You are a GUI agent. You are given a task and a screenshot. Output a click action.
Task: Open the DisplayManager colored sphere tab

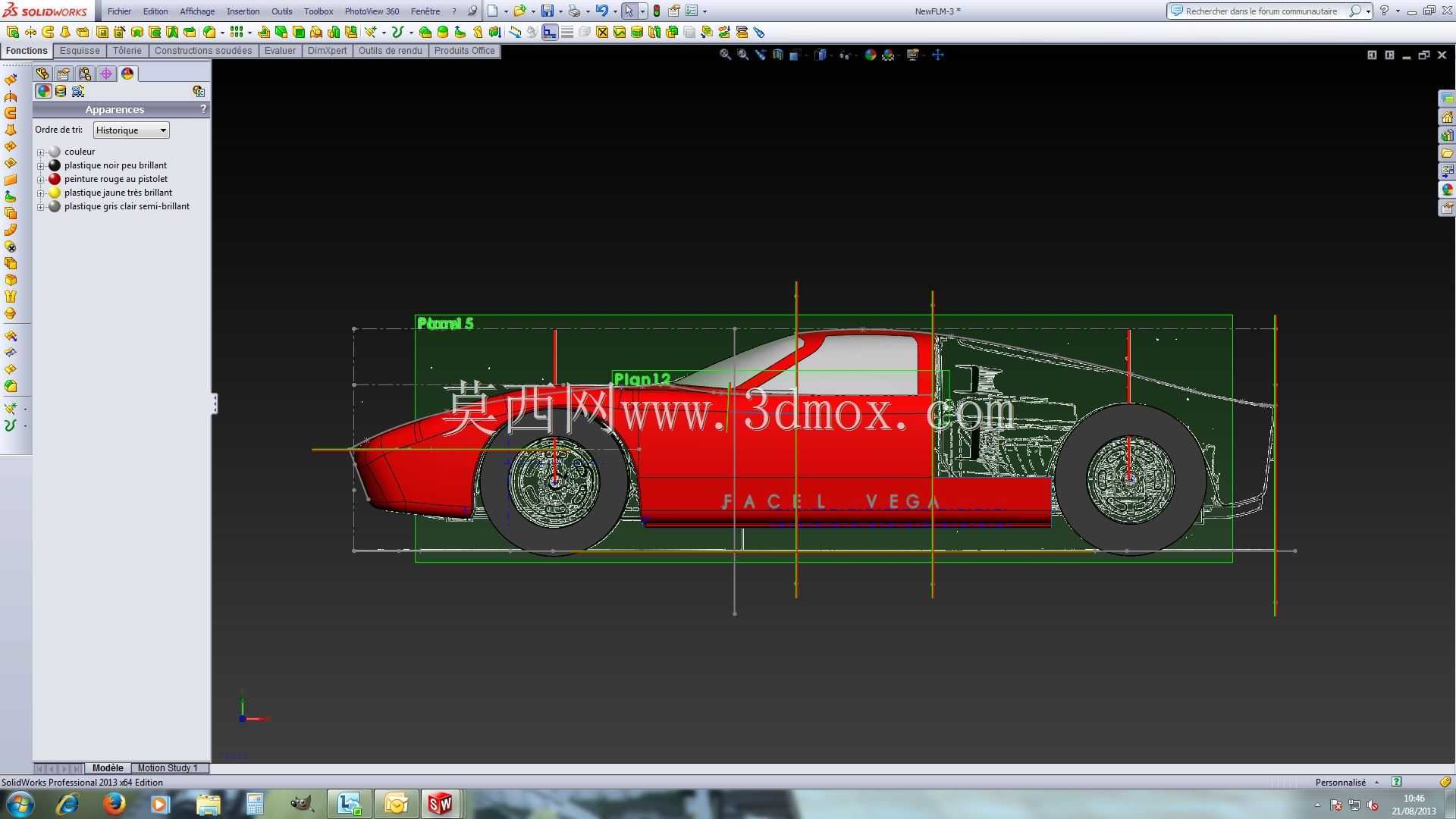(127, 74)
